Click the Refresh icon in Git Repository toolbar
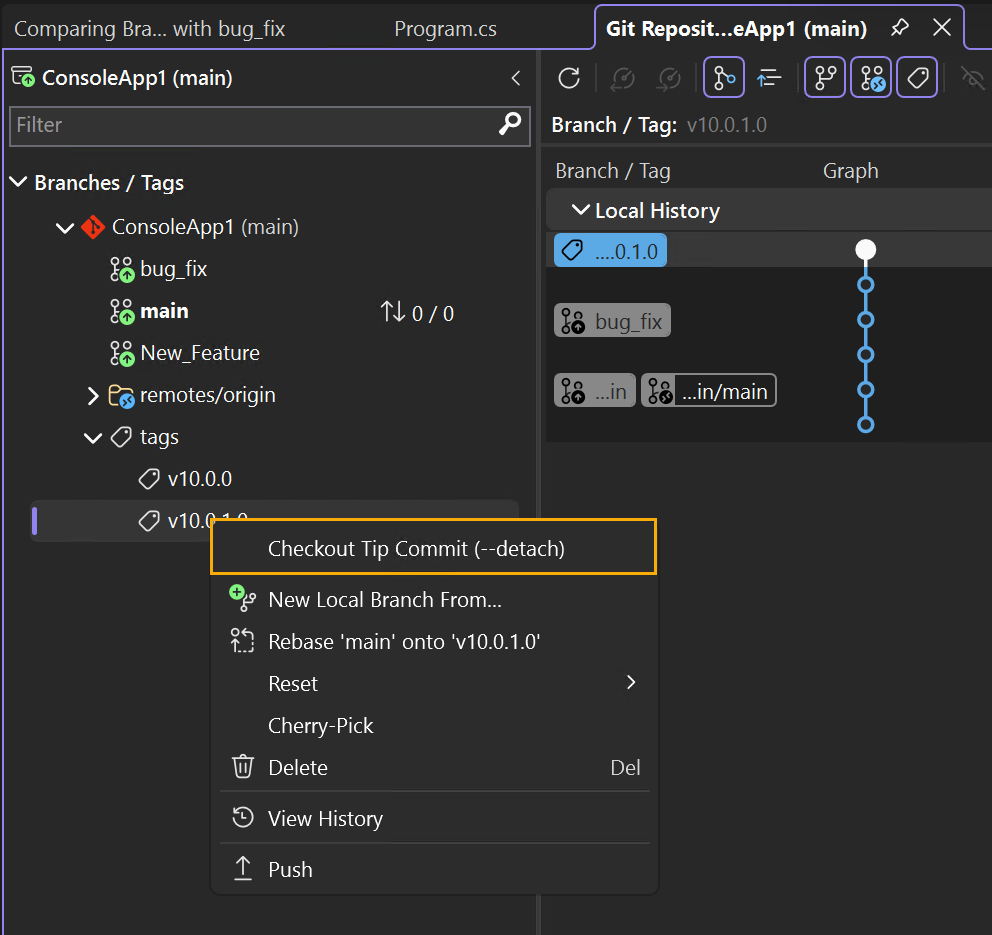The image size is (992, 935). click(568, 77)
